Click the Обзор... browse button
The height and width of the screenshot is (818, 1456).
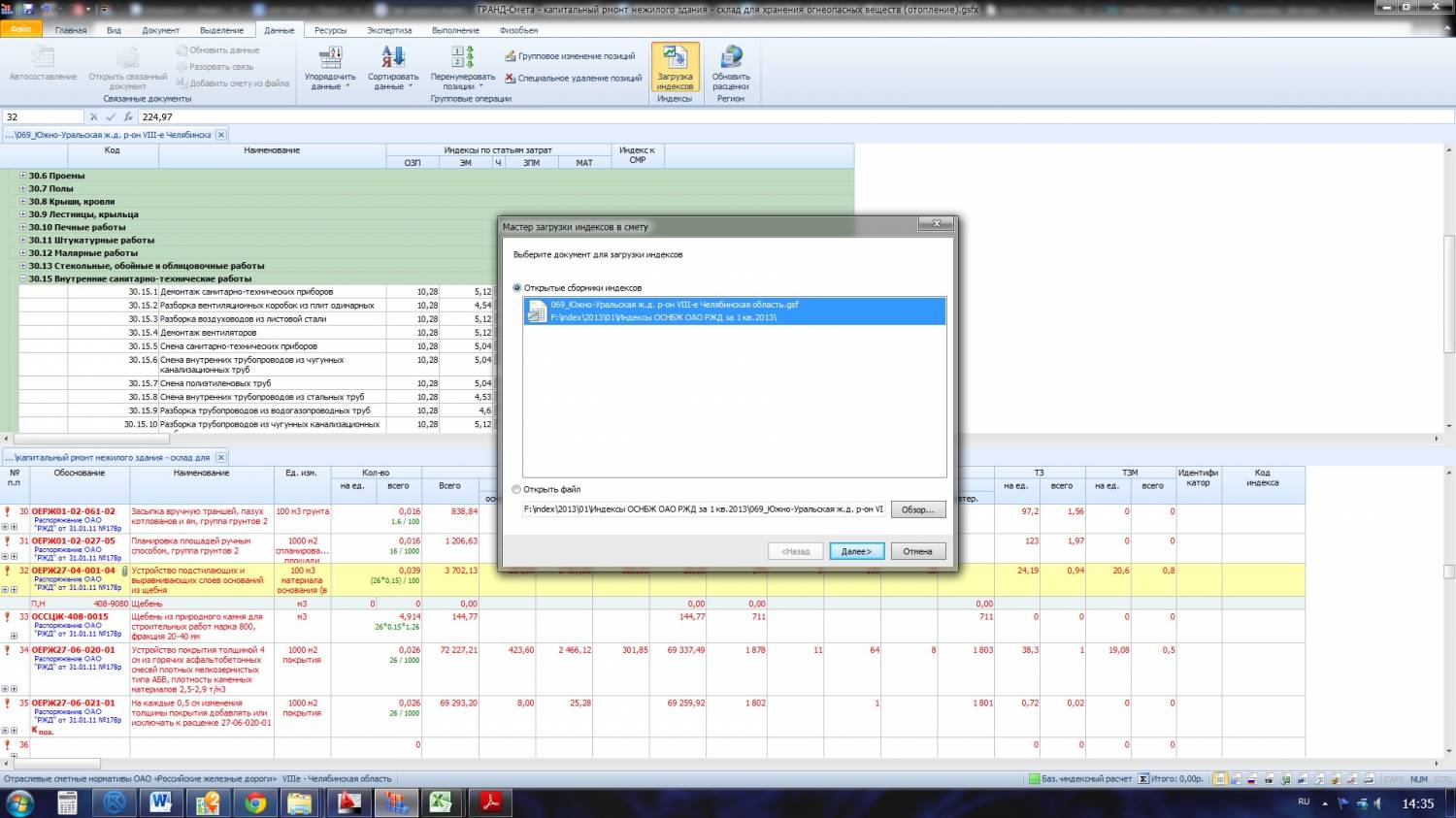tap(917, 509)
